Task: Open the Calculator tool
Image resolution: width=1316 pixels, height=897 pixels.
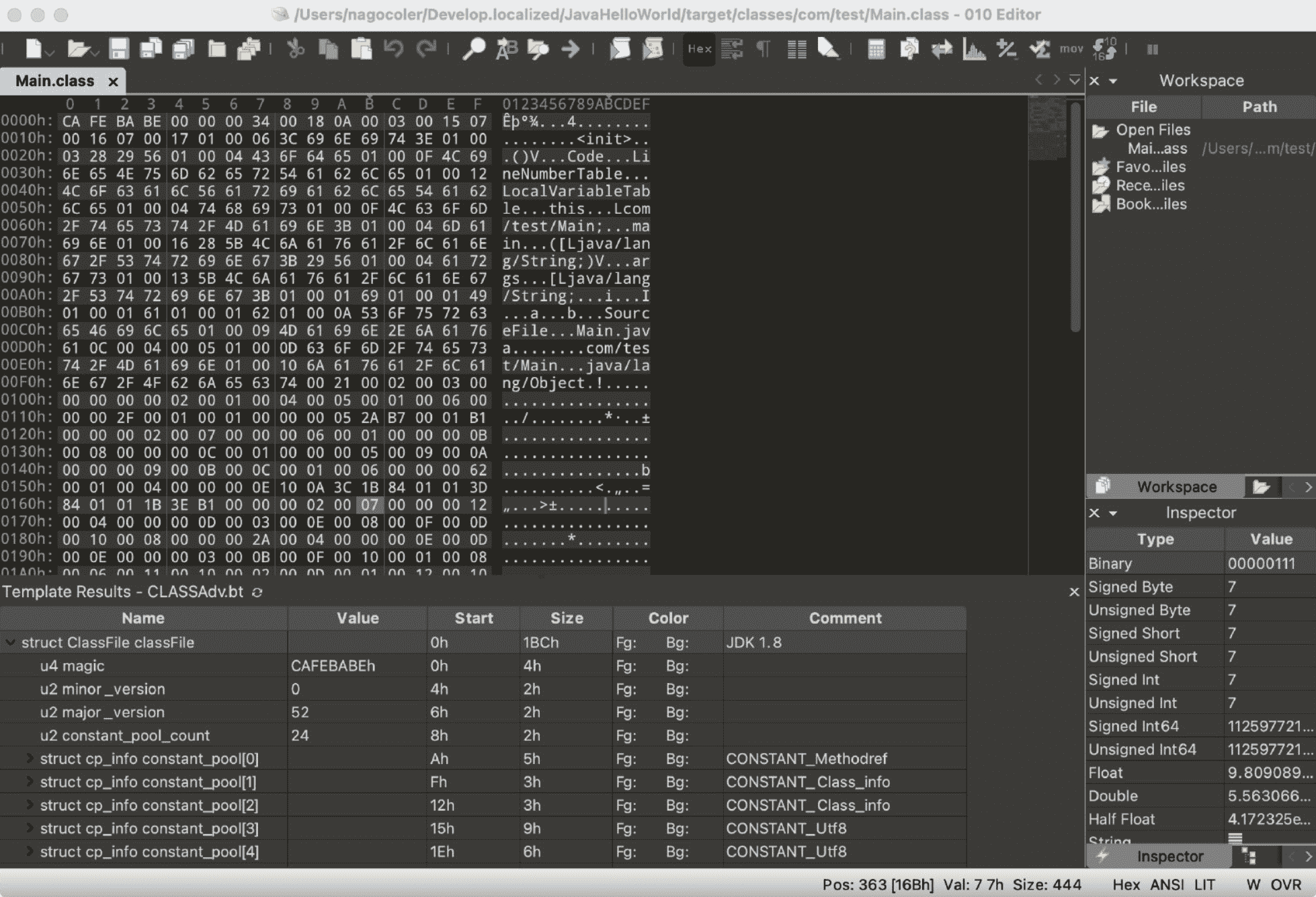Action: click(876, 49)
